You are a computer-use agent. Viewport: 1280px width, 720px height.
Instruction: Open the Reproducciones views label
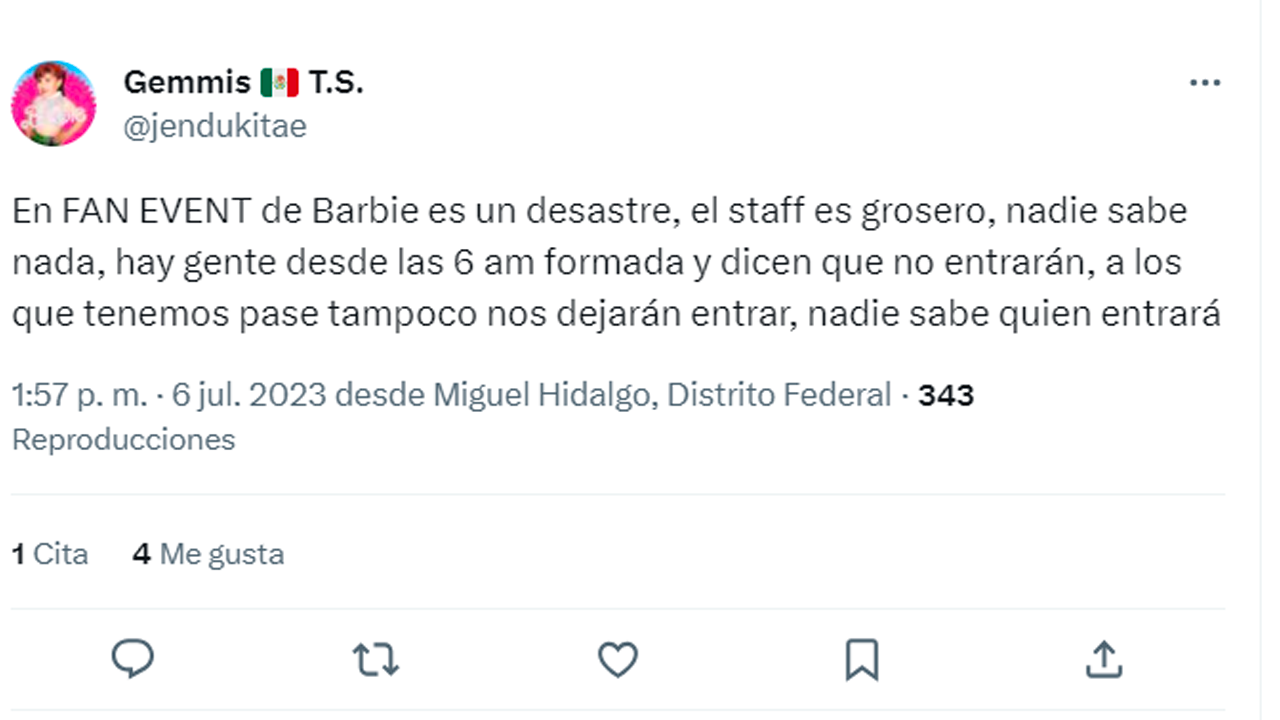click(x=123, y=439)
